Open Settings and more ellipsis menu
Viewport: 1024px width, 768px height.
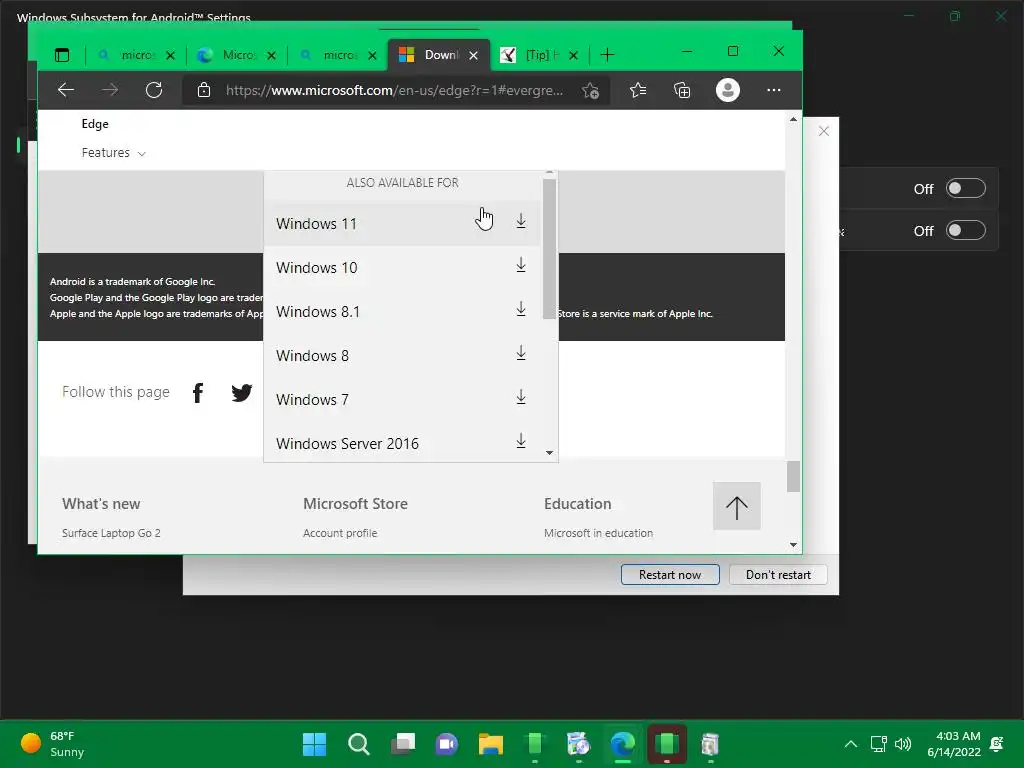773,90
